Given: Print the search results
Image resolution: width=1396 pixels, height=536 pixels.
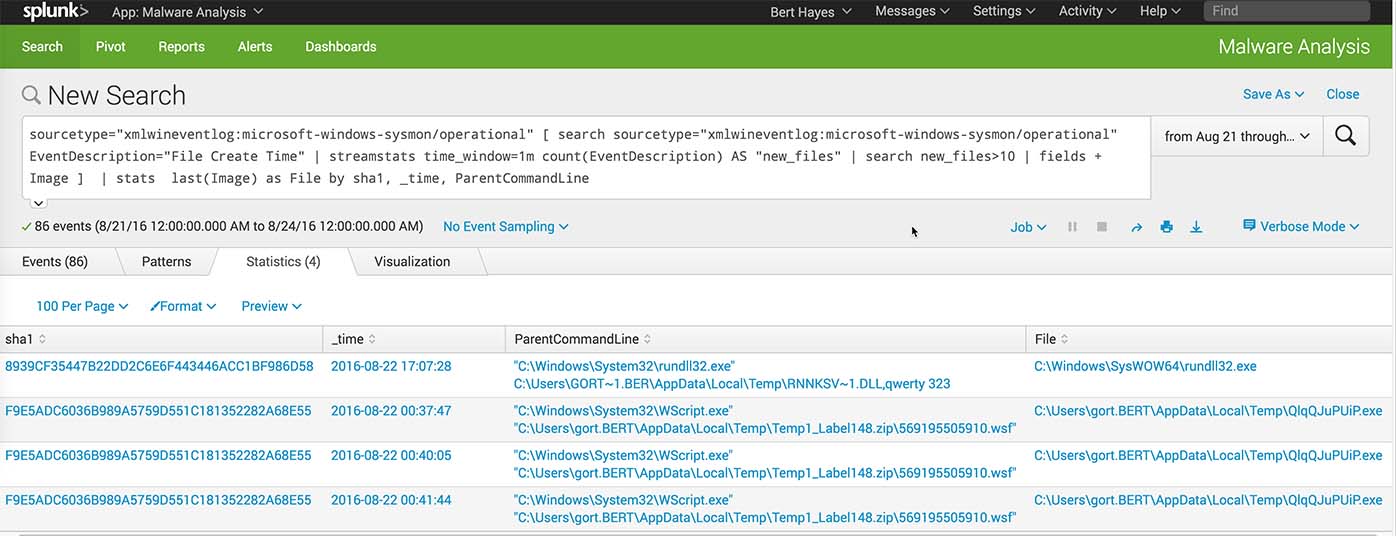Looking at the screenshot, I should pos(1166,227).
